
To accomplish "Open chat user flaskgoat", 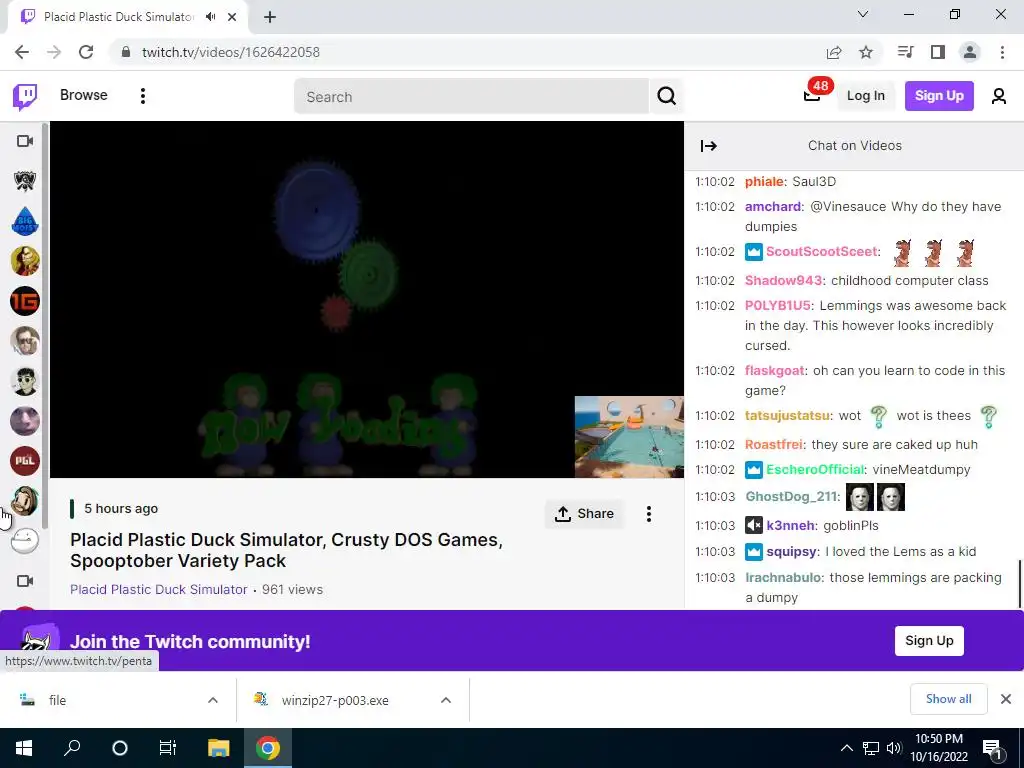I will [775, 371].
